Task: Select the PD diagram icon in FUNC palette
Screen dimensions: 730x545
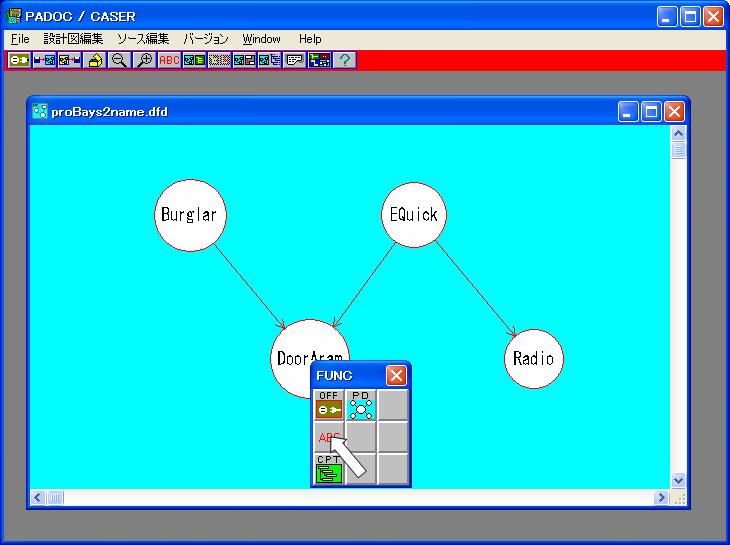Action: point(361,405)
